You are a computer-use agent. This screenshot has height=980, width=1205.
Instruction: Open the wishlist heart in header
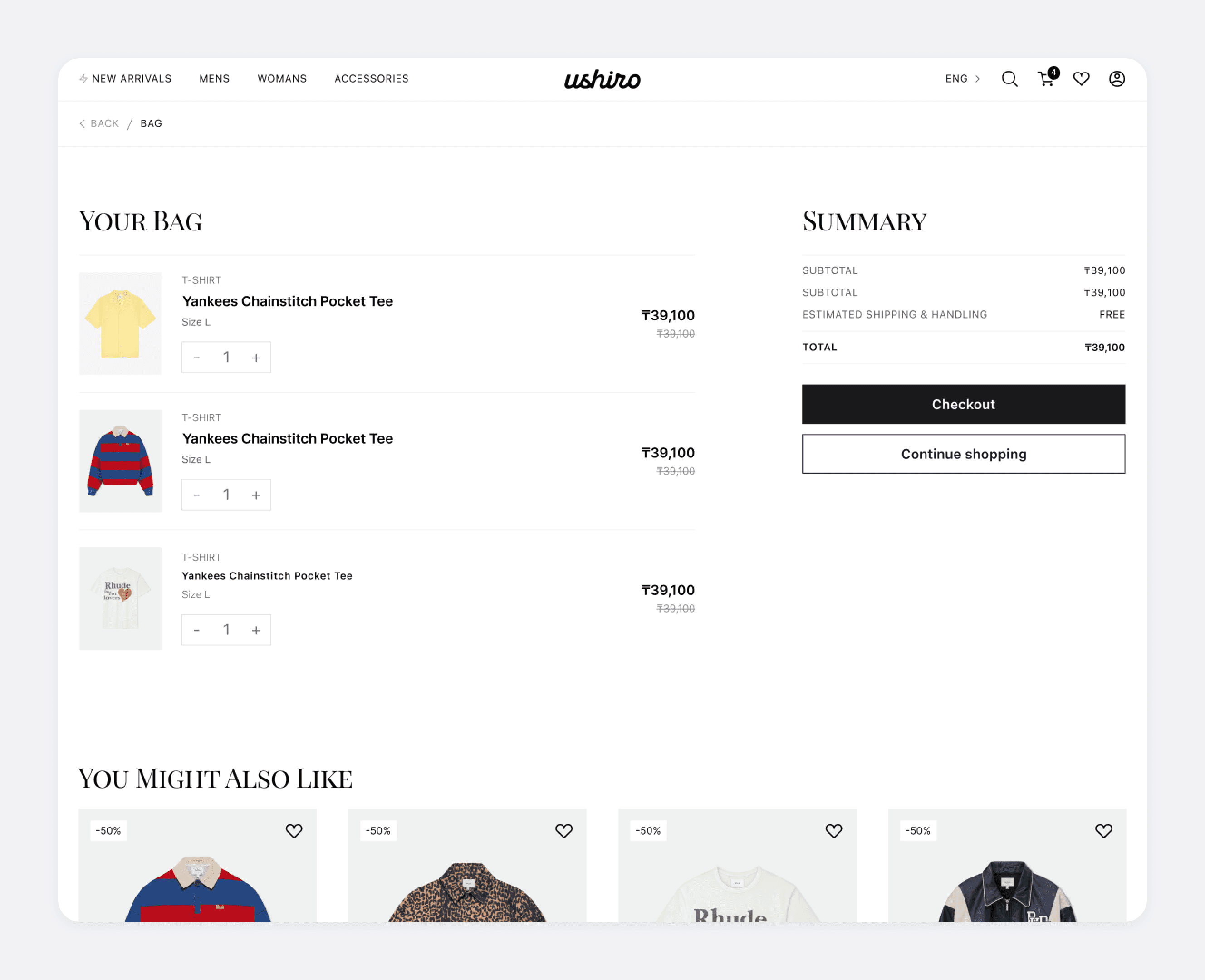(1082, 79)
